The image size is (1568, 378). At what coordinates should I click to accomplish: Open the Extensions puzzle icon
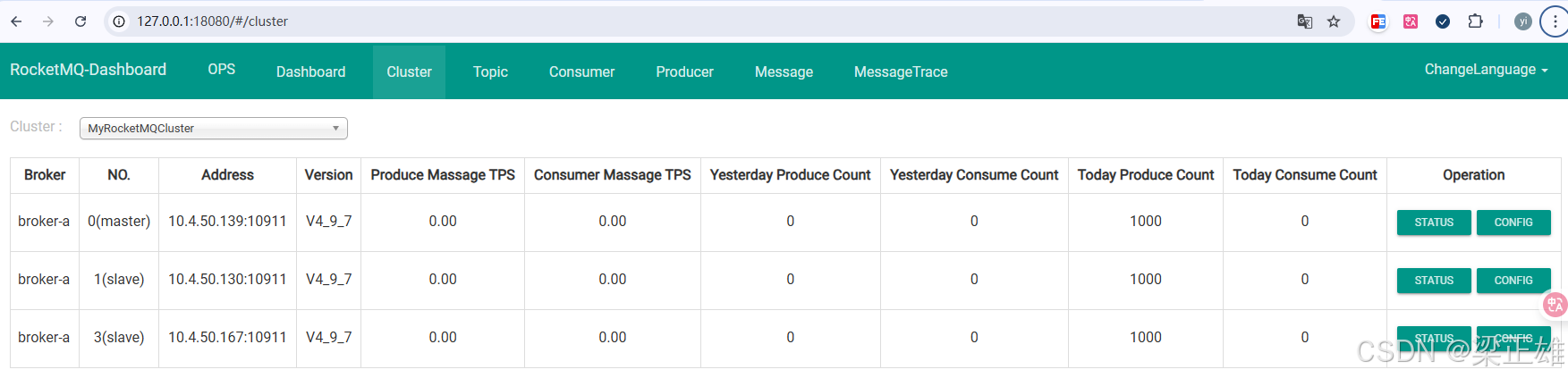coord(1476,21)
